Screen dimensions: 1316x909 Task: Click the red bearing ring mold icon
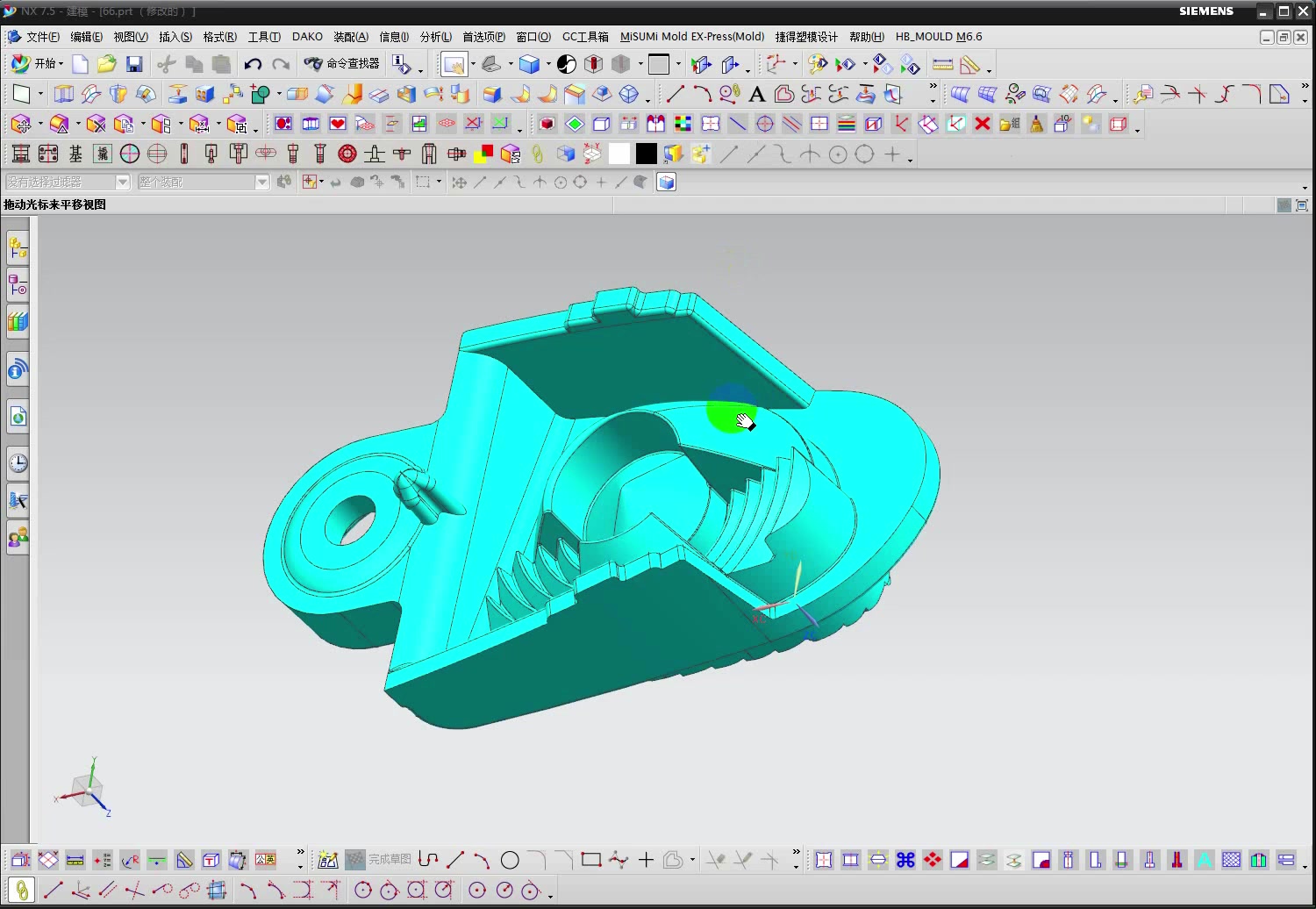tap(347, 154)
